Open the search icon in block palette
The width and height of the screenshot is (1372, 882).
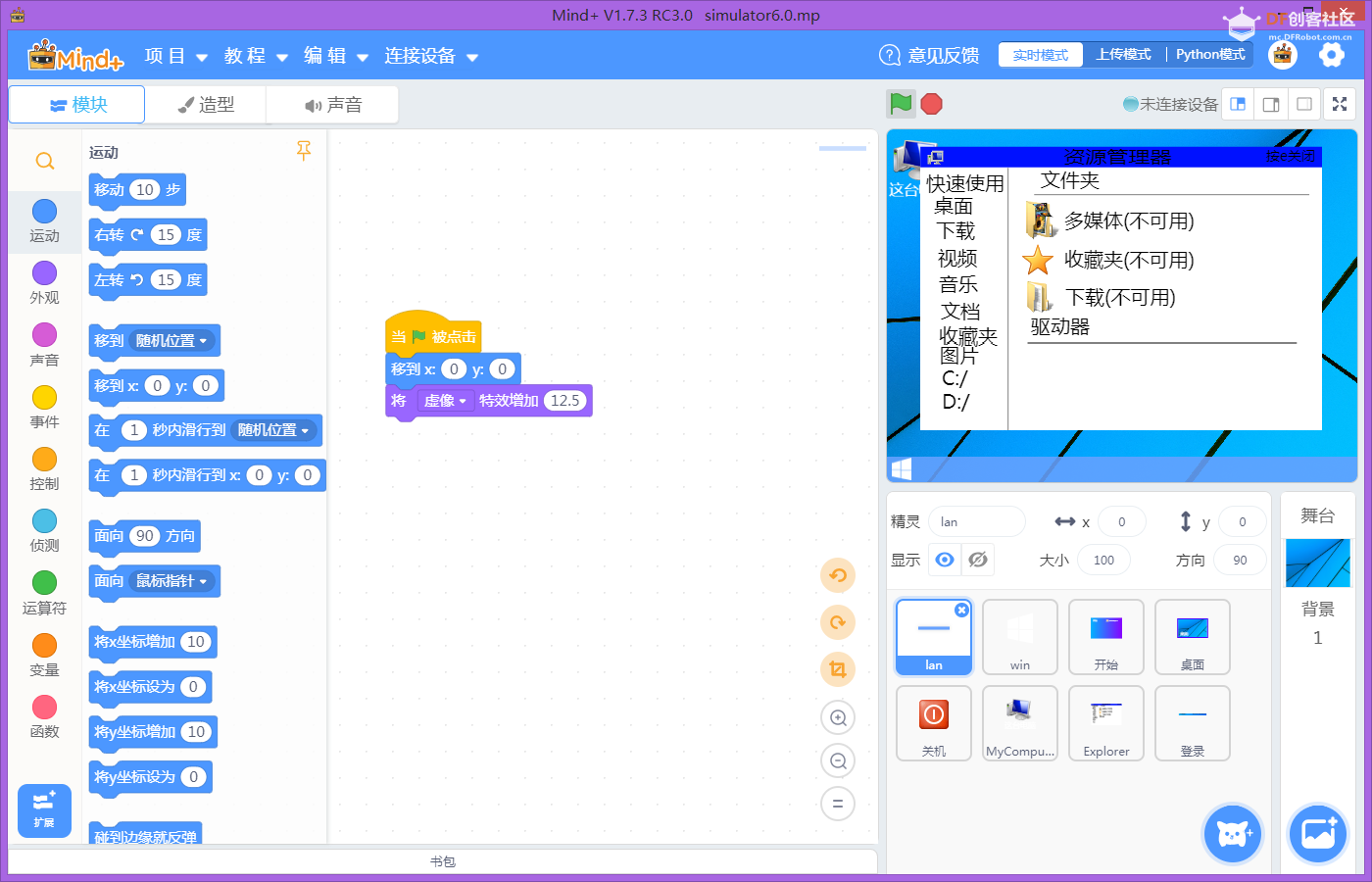pos(45,161)
